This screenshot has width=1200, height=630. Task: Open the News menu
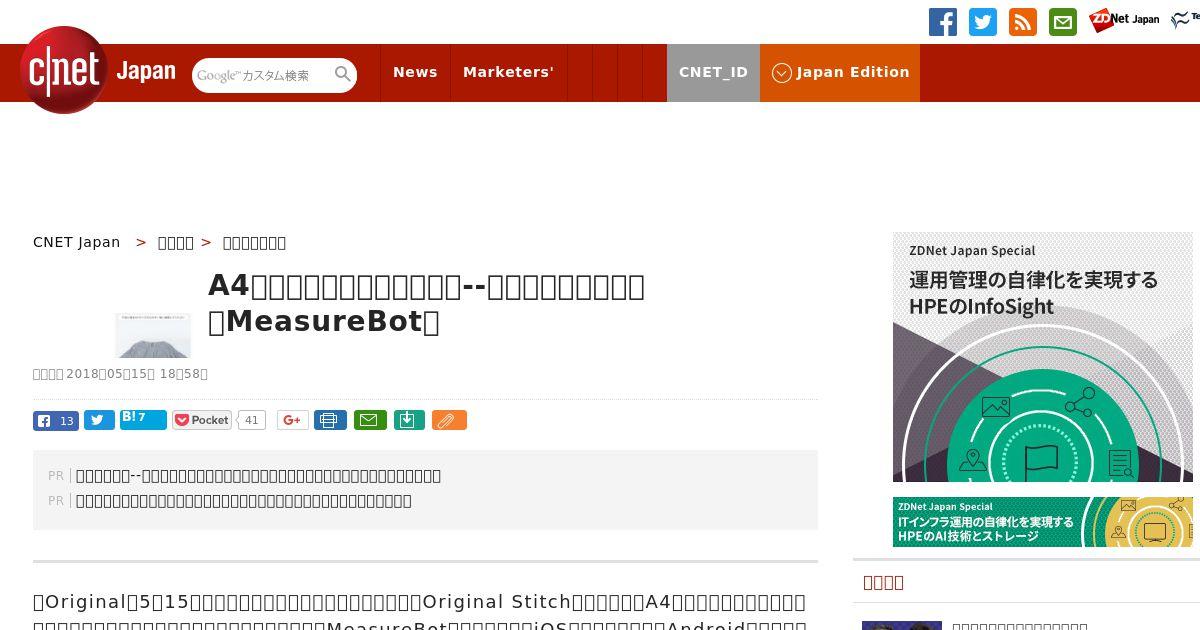tap(415, 72)
